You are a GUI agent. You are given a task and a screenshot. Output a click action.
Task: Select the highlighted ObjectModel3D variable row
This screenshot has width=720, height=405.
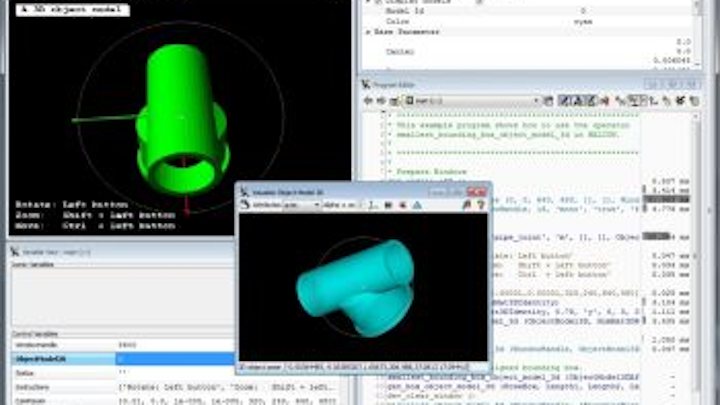(123, 359)
